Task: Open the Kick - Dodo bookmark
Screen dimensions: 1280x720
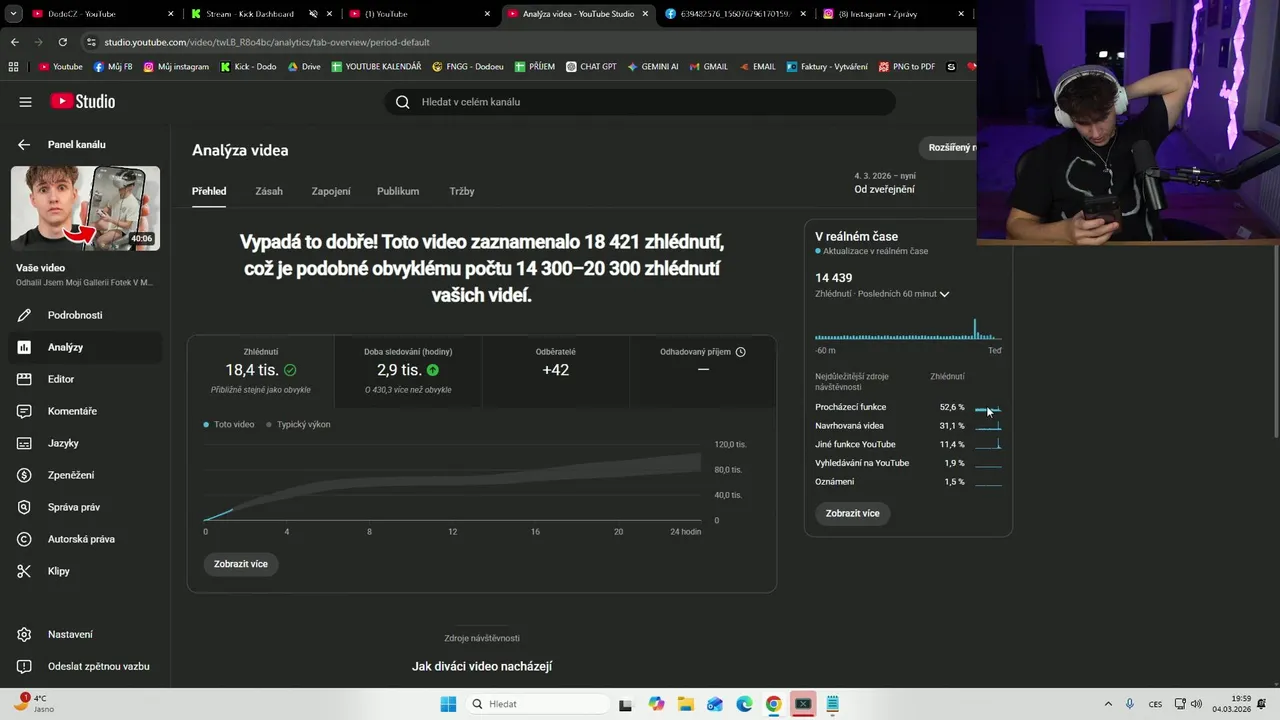Action: click(x=248, y=67)
